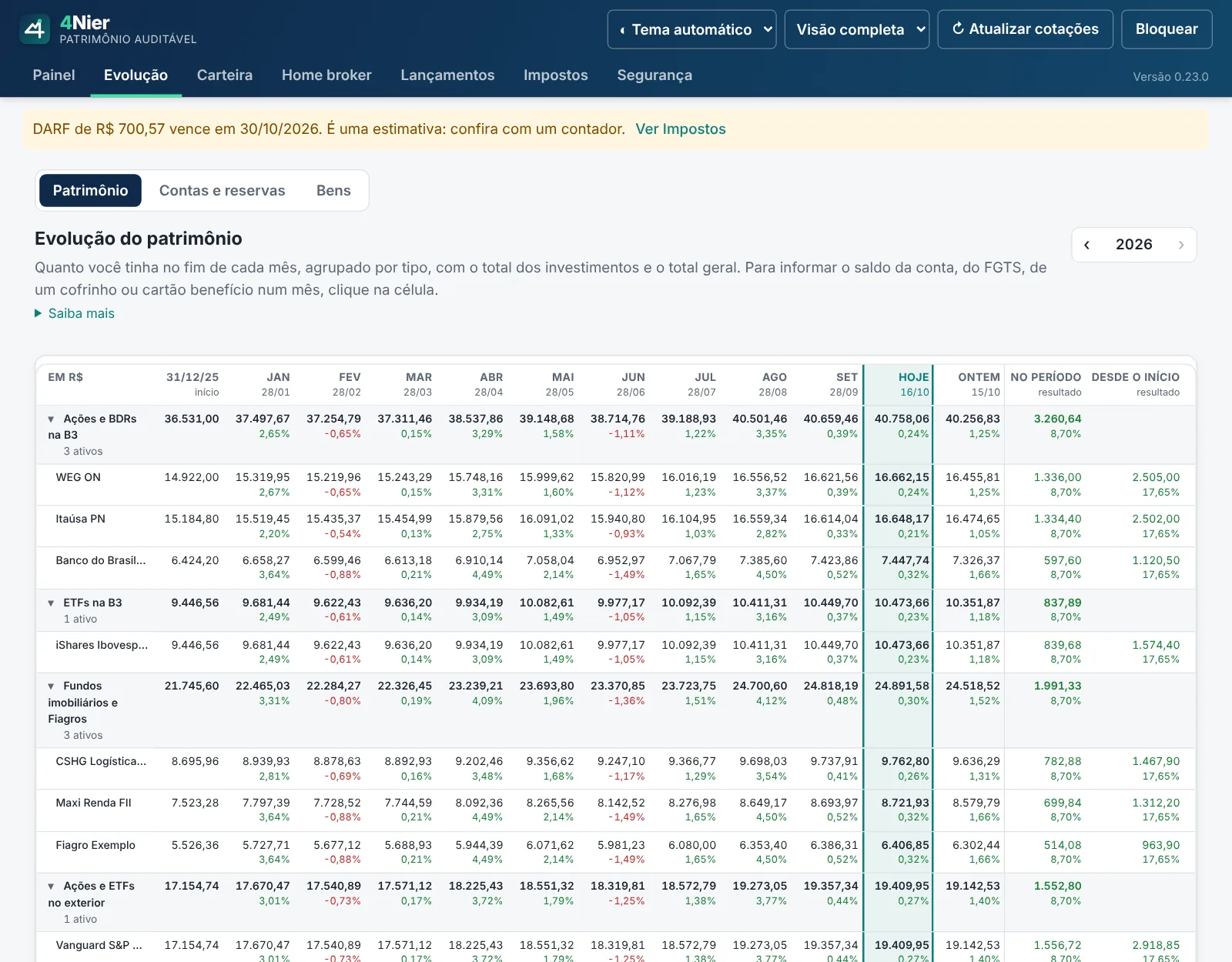Open the Home broker tab

point(326,75)
